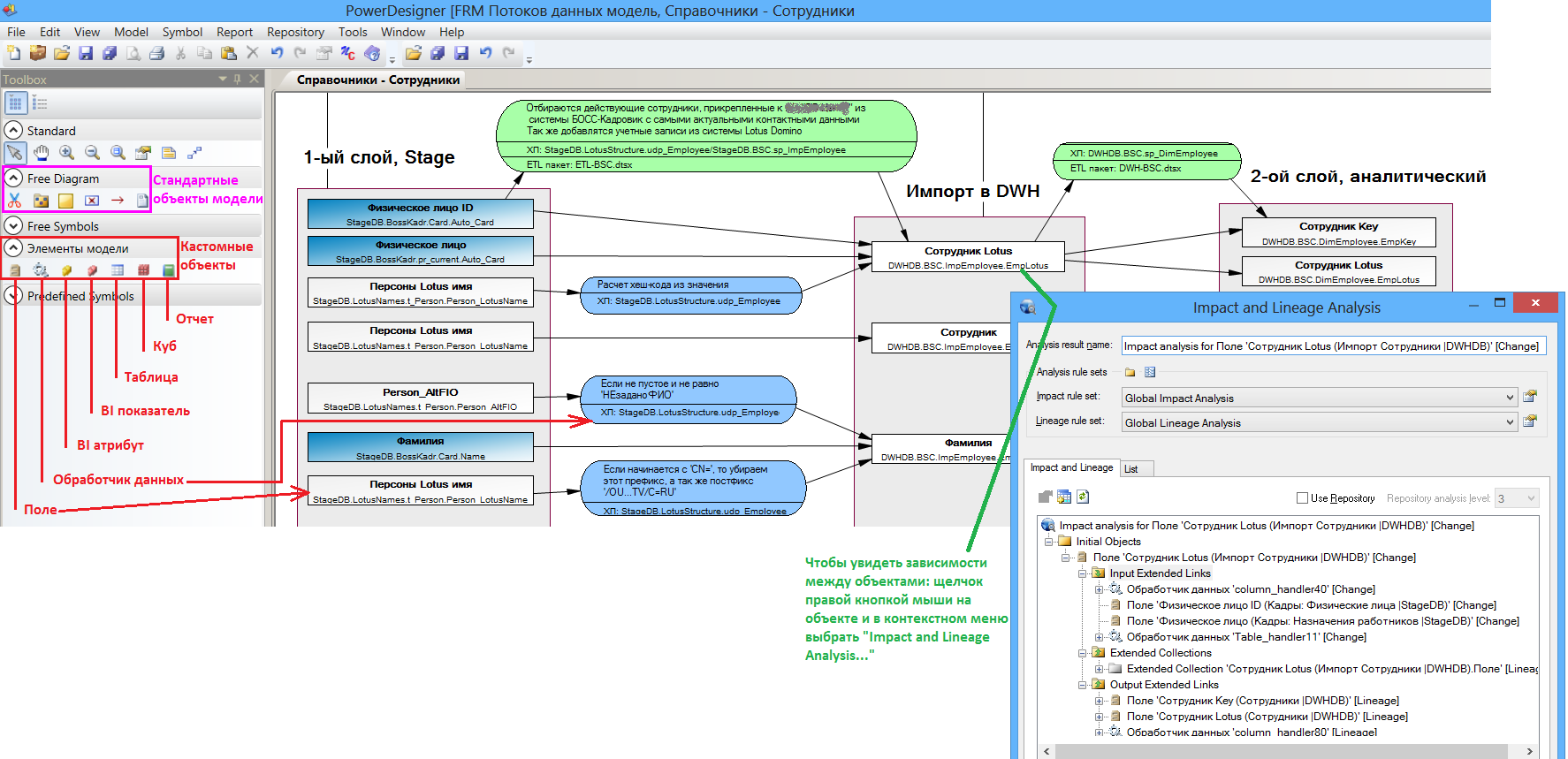Select the Zoom Out tool
Image resolution: width=1568 pixels, height=759 pixels.
click(x=92, y=153)
